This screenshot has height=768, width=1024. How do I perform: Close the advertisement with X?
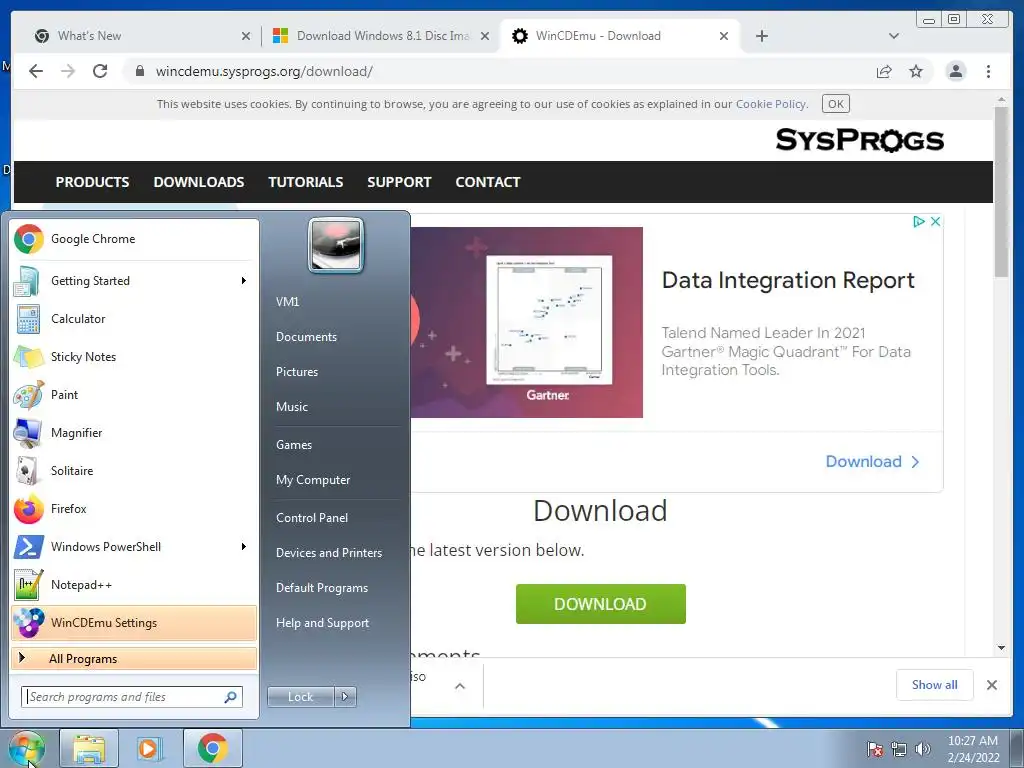[x=935, y=221]
